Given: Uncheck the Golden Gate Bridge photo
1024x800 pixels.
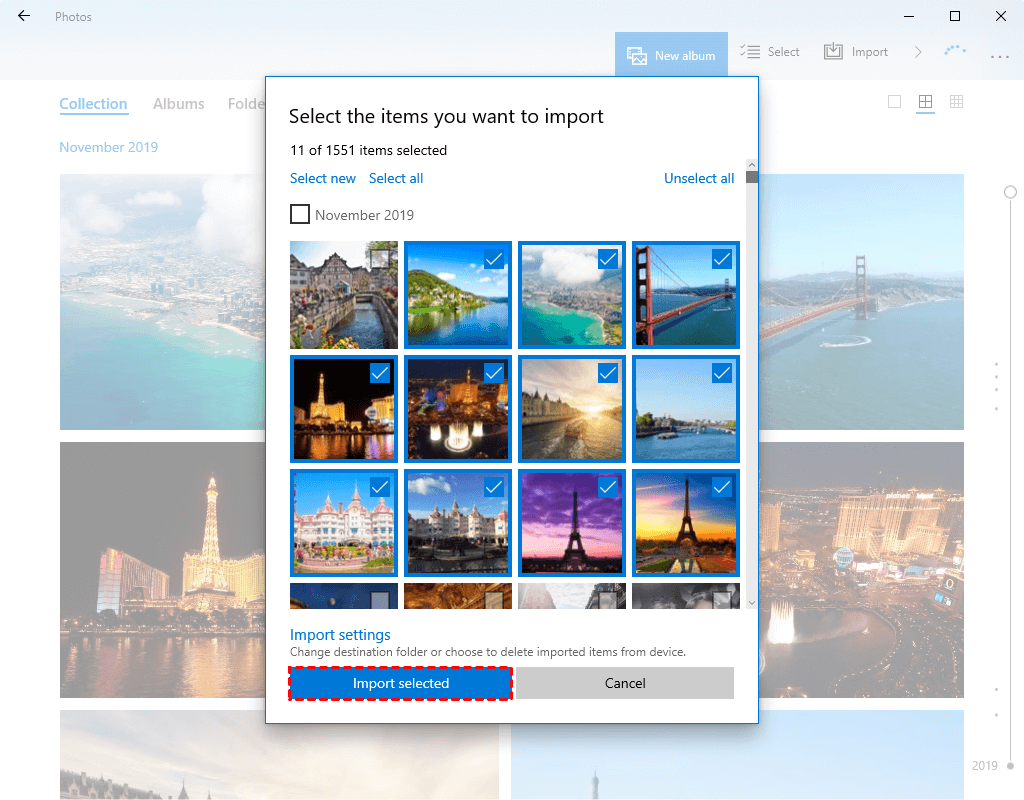Looking at the screenshot, I should coord(722,259).
